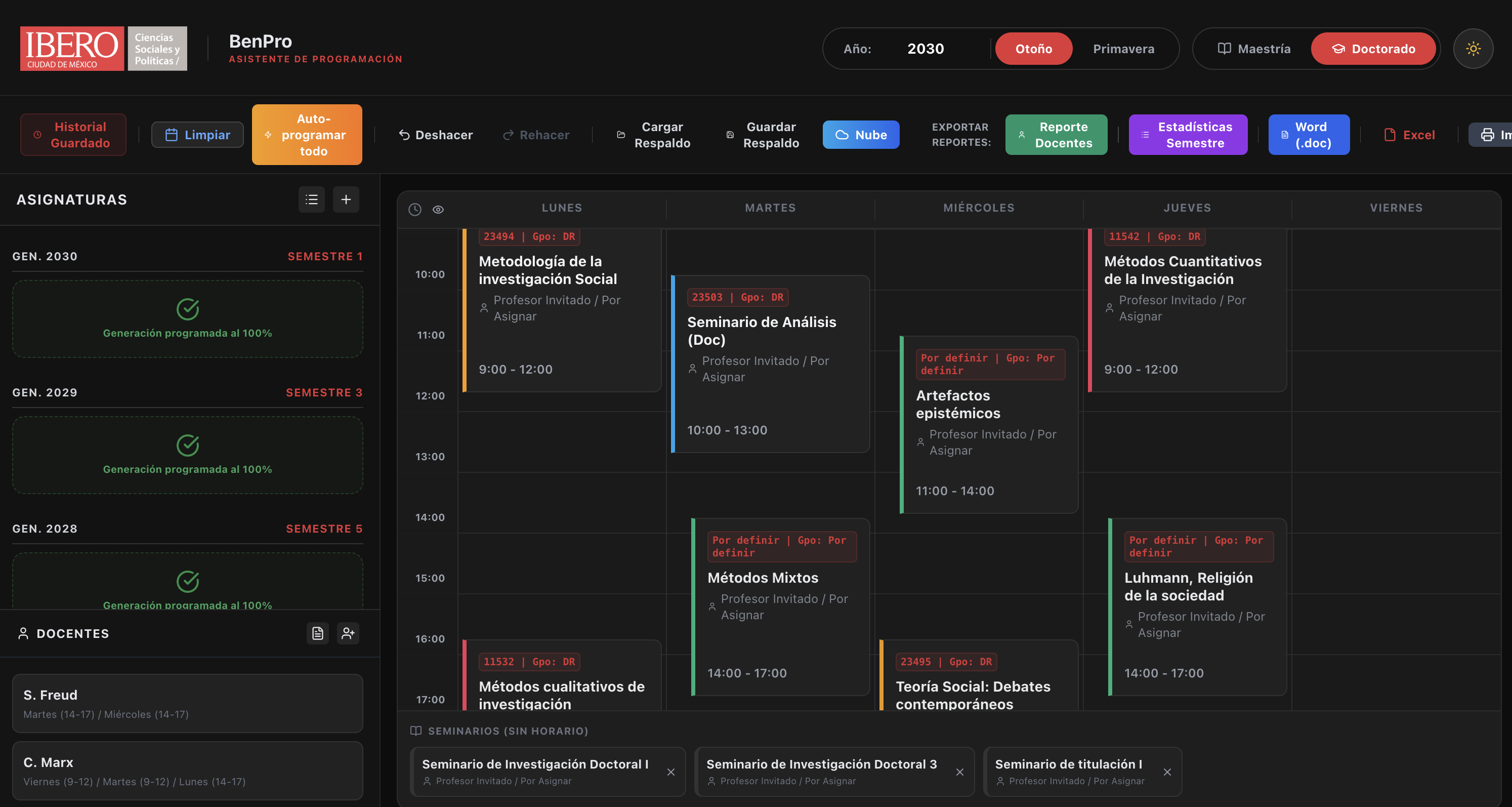This screenshot has height=807, width=1512.
Task: Select the Otoño semester
Action: coord(1034,49)
